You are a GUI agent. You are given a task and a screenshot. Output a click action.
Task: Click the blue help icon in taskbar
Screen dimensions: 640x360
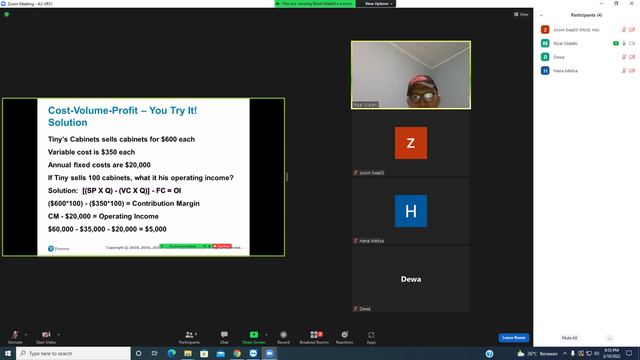click(x=489, y=353)
